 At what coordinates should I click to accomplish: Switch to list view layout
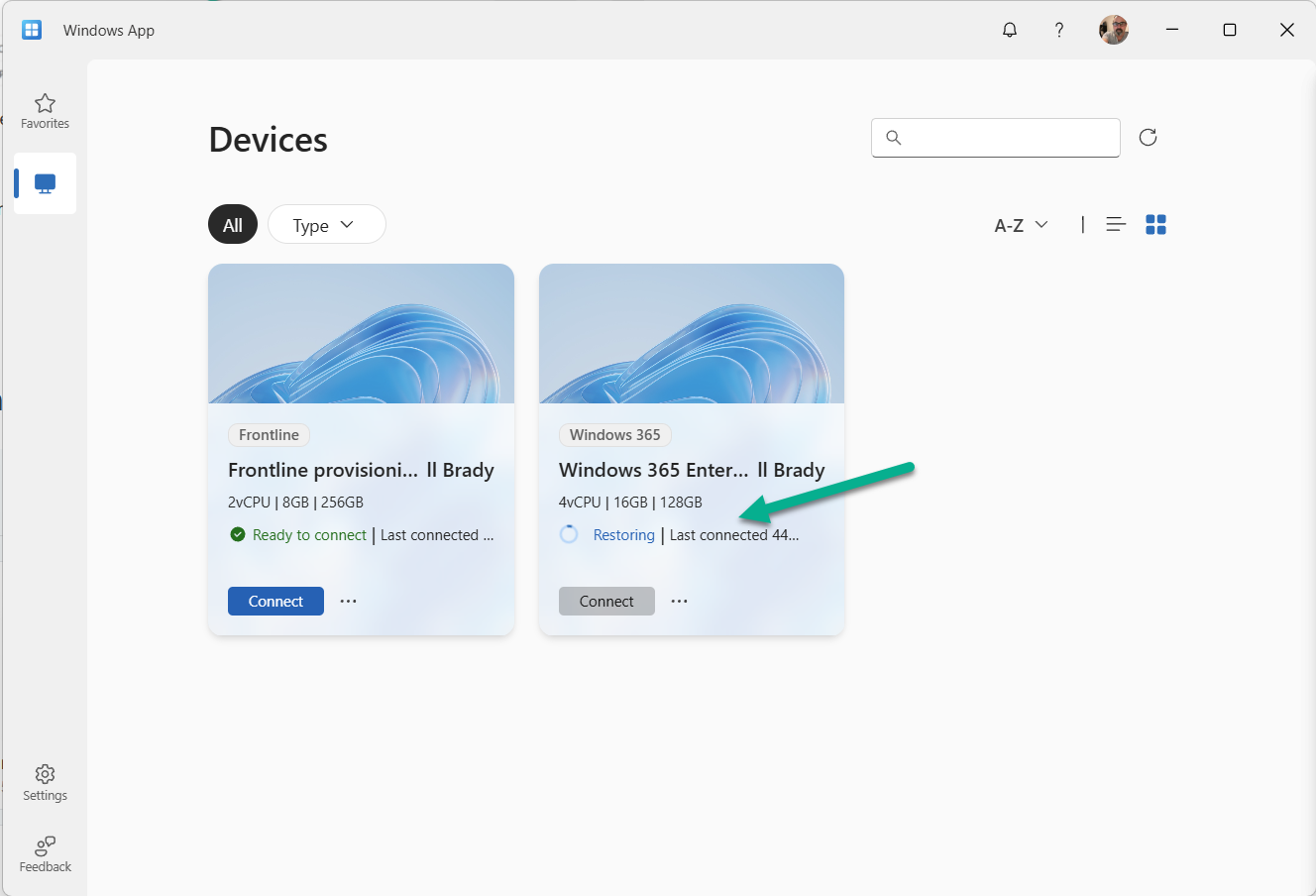1116,225
